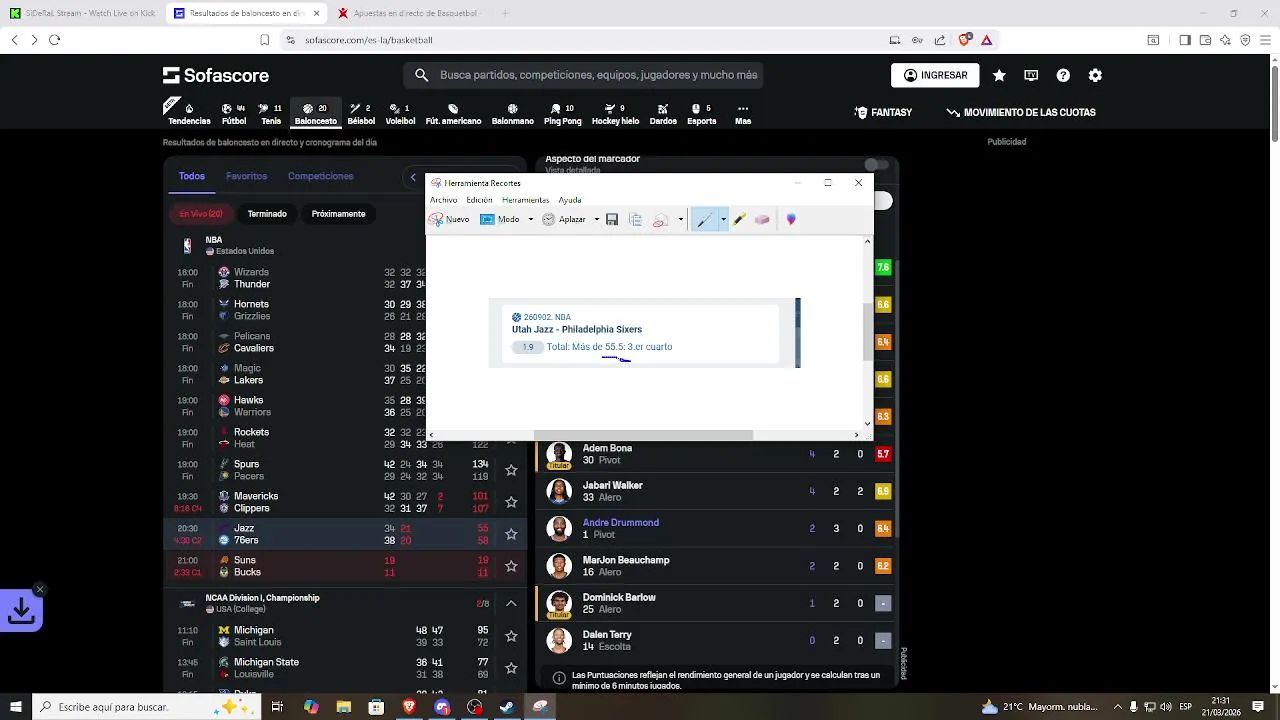
Task: Show hidden system tray icons
Action: (1118, 707)
